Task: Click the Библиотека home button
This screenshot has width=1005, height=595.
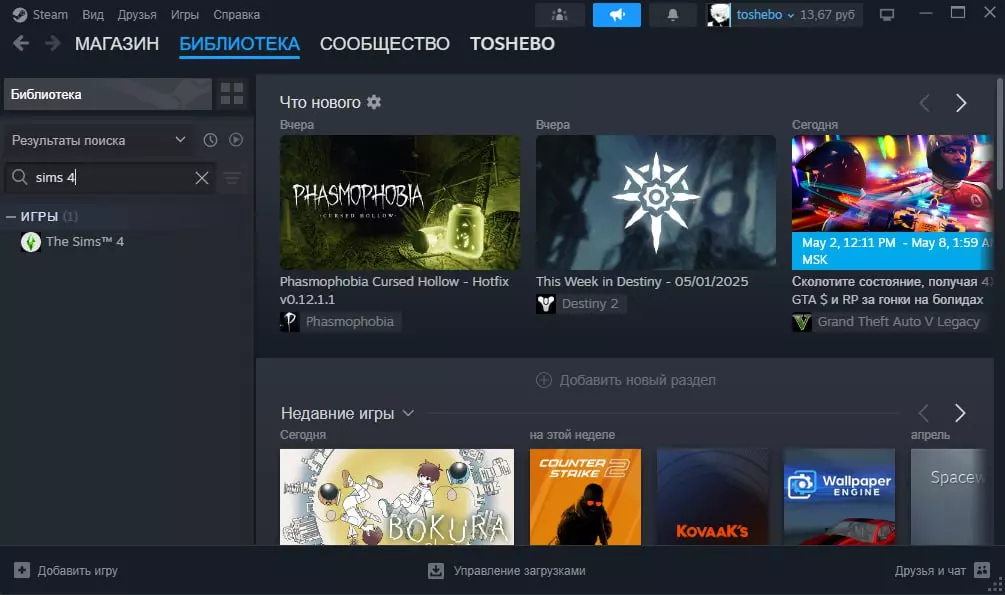Action: tap(108, 94)
